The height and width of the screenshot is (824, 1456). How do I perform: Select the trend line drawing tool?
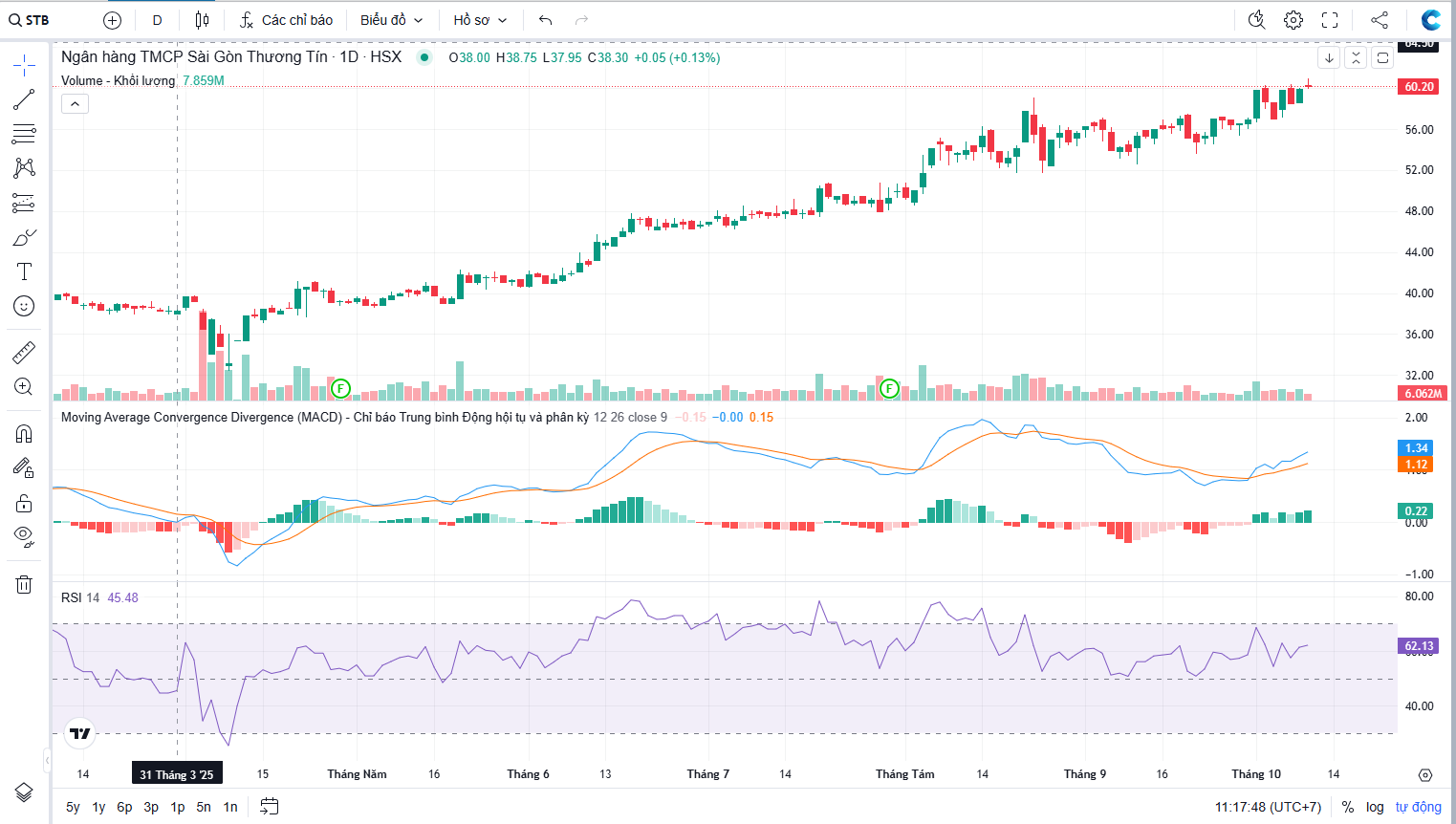pyautogui.click(x=24, y=99)
